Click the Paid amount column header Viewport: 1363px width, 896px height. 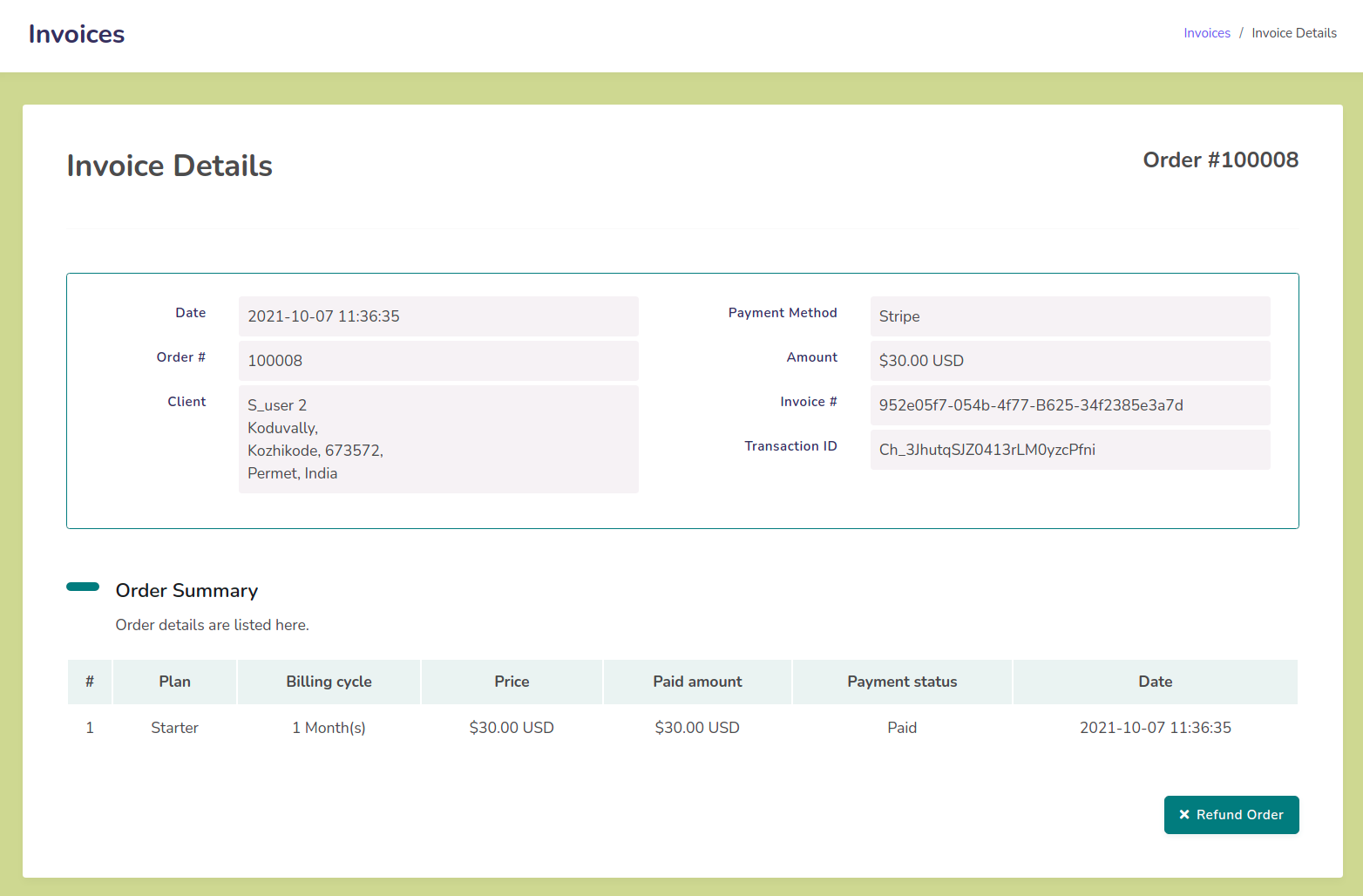click(697, 682)
